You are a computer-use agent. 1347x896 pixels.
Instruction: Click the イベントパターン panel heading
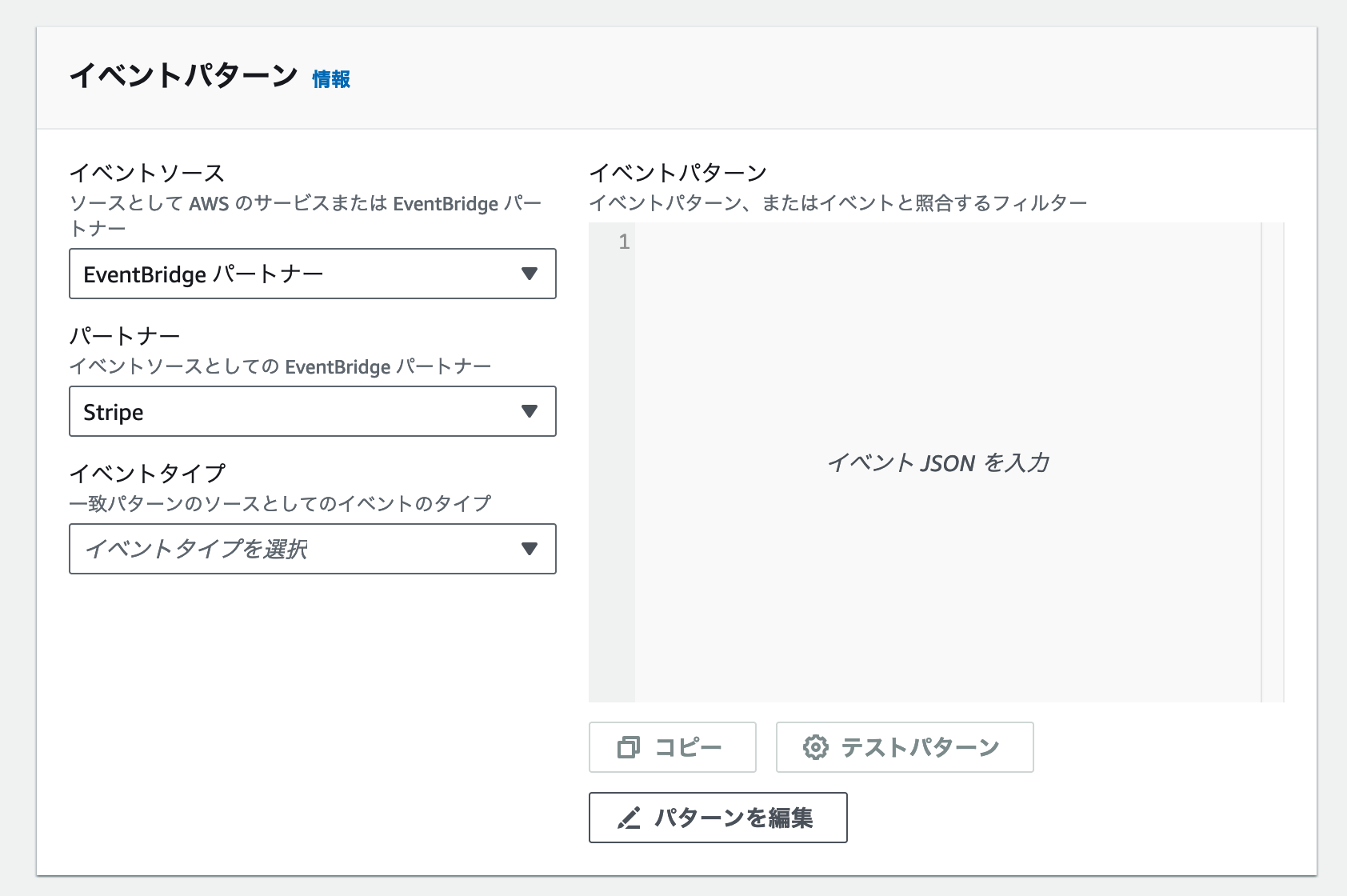pyautogui.click(x=183, y=77)
